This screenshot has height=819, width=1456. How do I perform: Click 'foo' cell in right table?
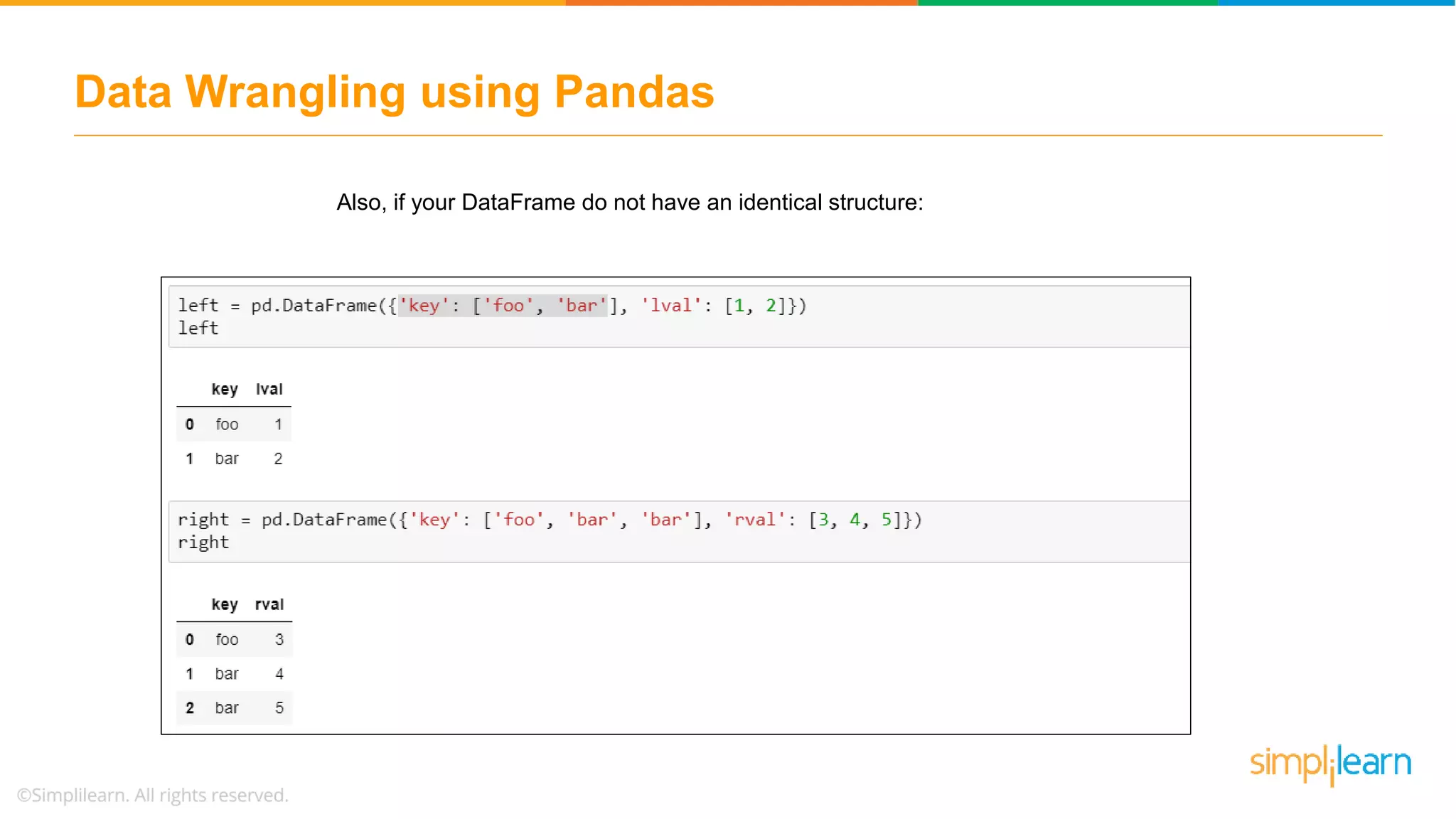pos(227,640)
